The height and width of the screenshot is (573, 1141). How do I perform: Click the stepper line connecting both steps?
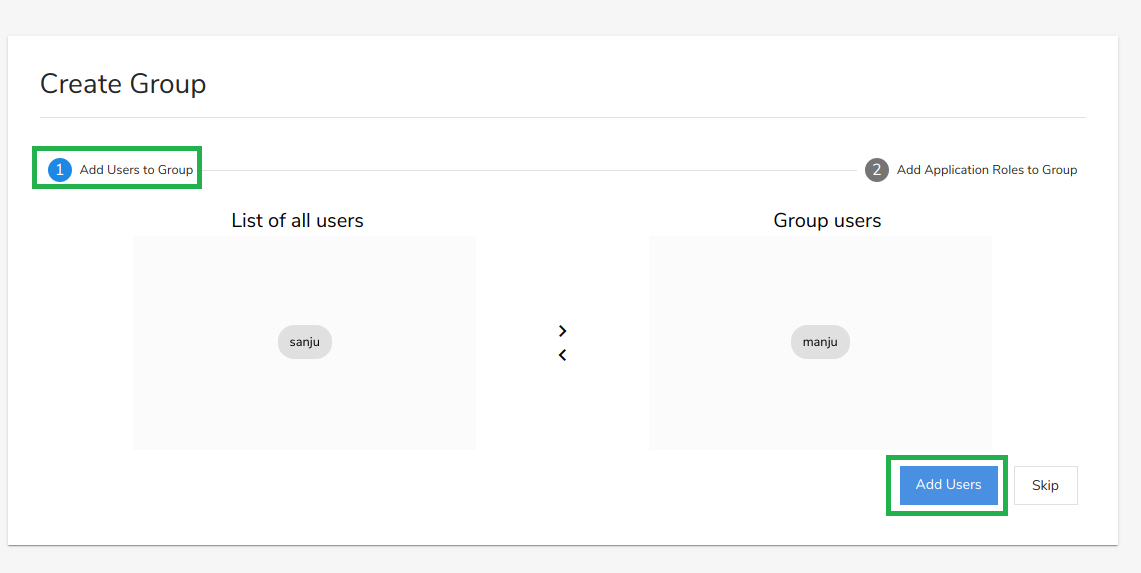[x=530, y=171]
